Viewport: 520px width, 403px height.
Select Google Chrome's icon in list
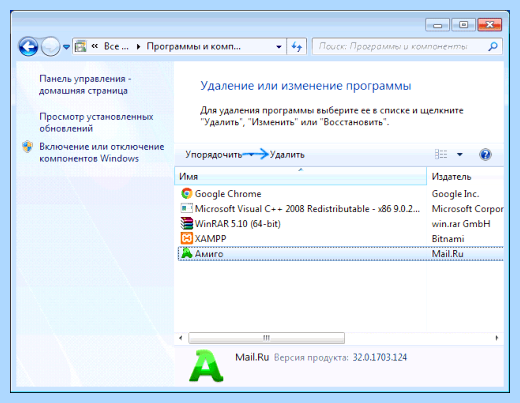tap(186, 193)
